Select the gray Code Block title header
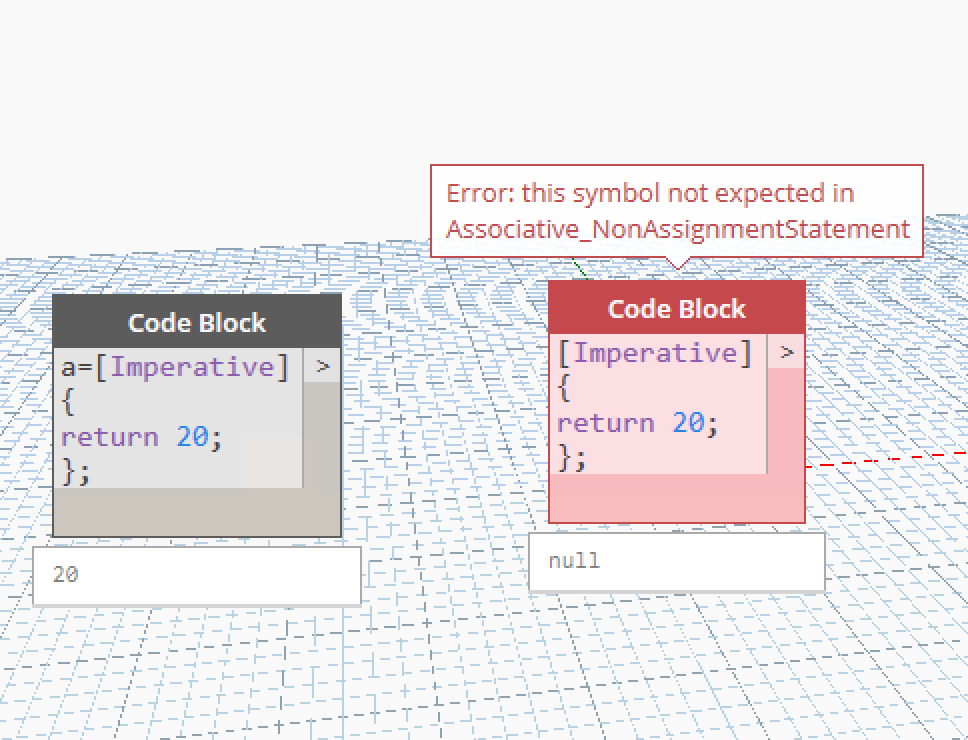The width and height of the screenshot is (968, 740). 197,322
